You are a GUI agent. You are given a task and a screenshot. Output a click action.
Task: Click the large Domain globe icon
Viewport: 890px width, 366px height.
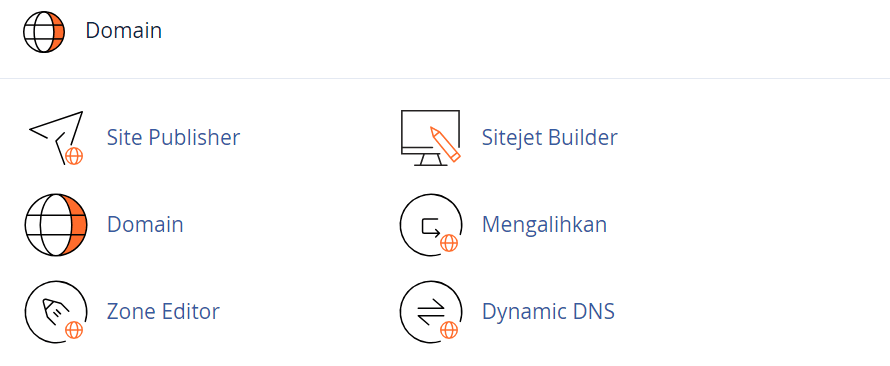(56, 225)
